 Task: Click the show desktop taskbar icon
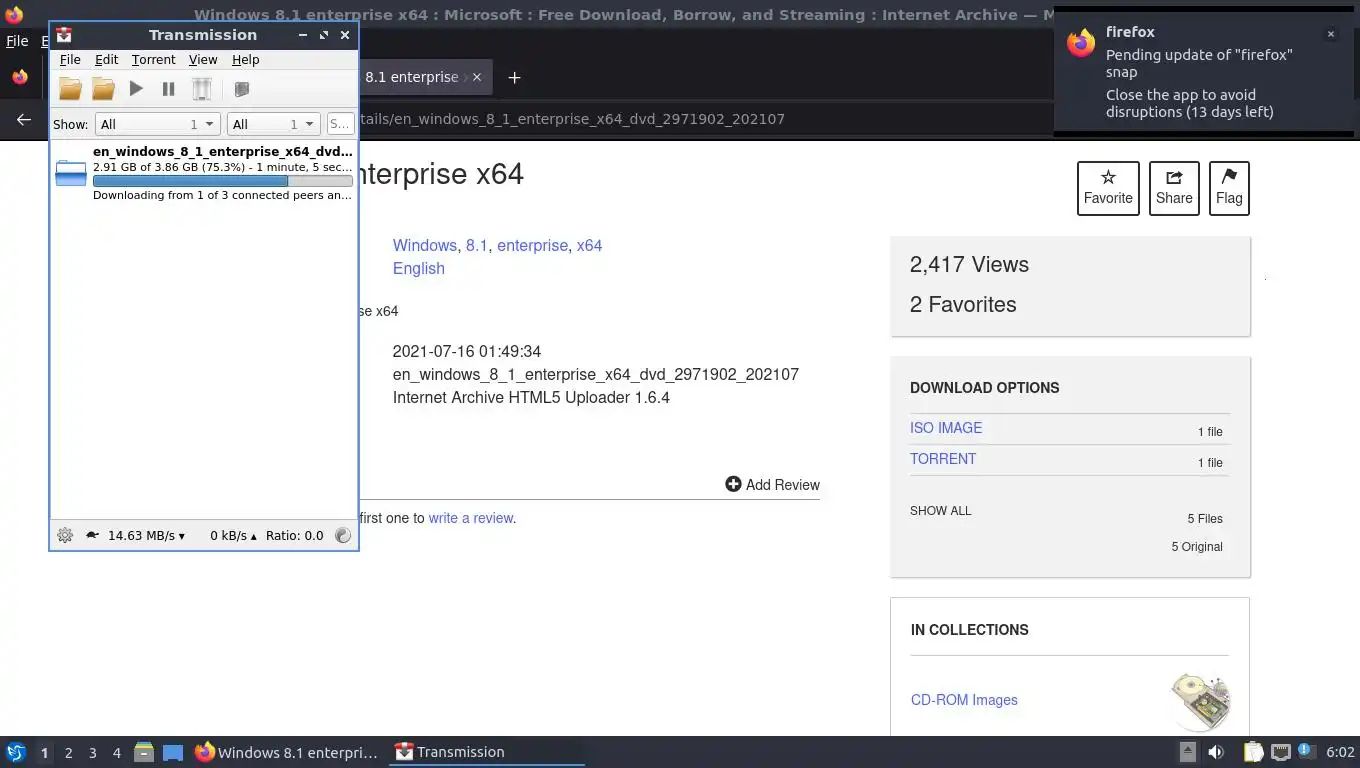coord(173,752)
